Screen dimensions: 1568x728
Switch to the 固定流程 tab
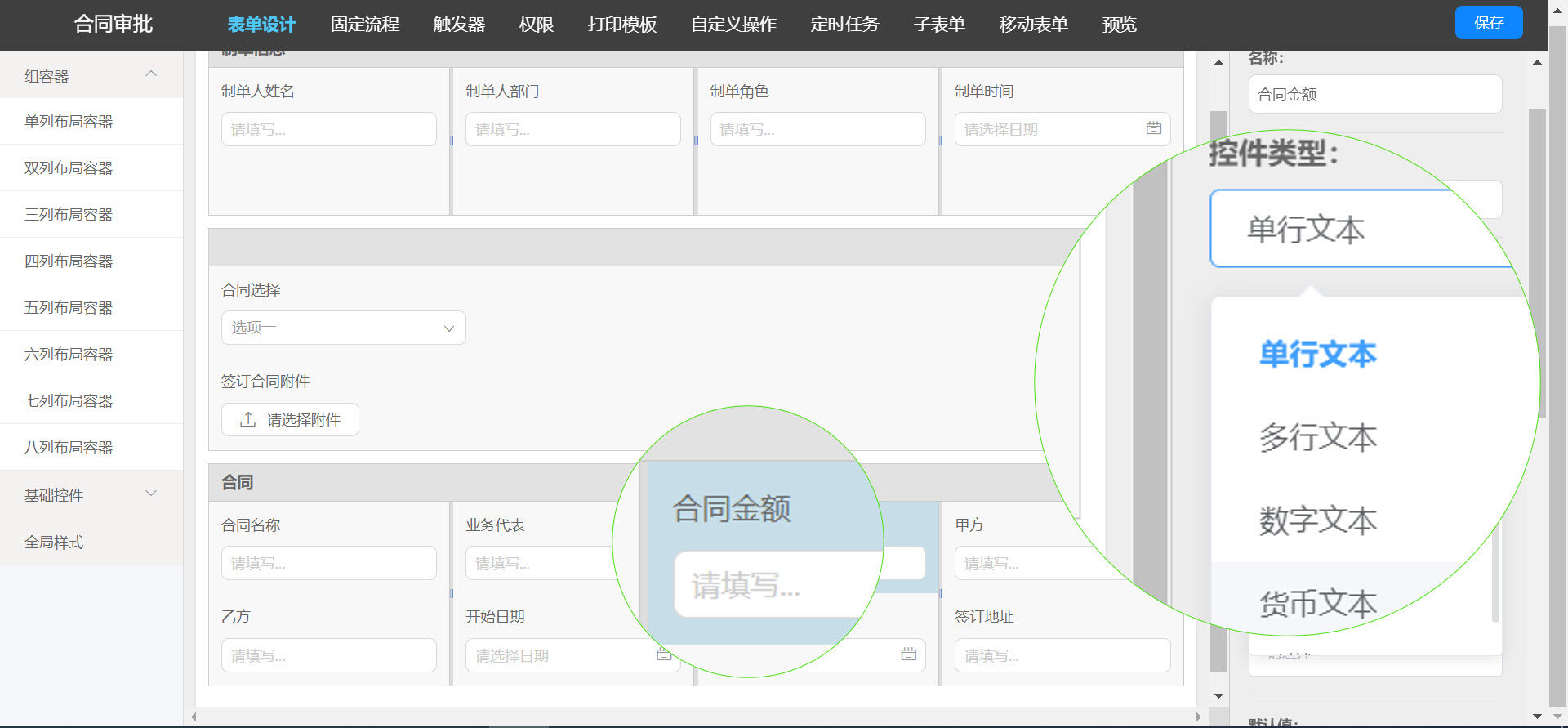(x=364, y=25)
